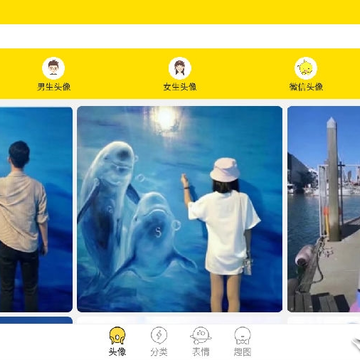The image size is (360, 360).
Task: Switch to the 分类 tab
Action: pyautogui.click(x=159, y=341)
